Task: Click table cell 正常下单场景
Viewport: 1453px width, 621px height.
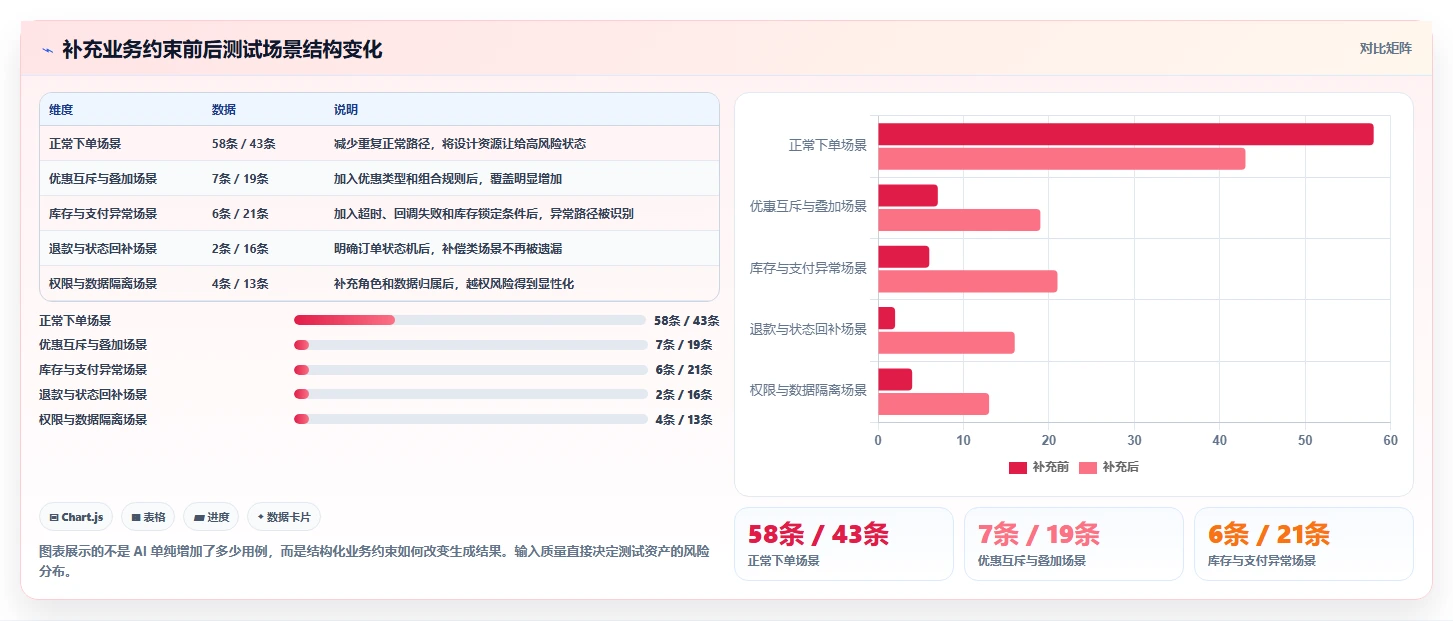Action: [x=85, y=144]
